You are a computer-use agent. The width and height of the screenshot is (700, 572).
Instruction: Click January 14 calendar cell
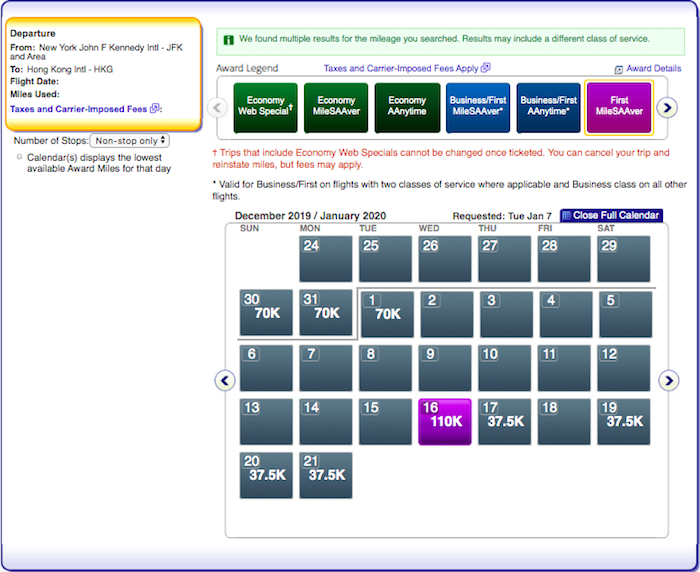click(325, 422)
